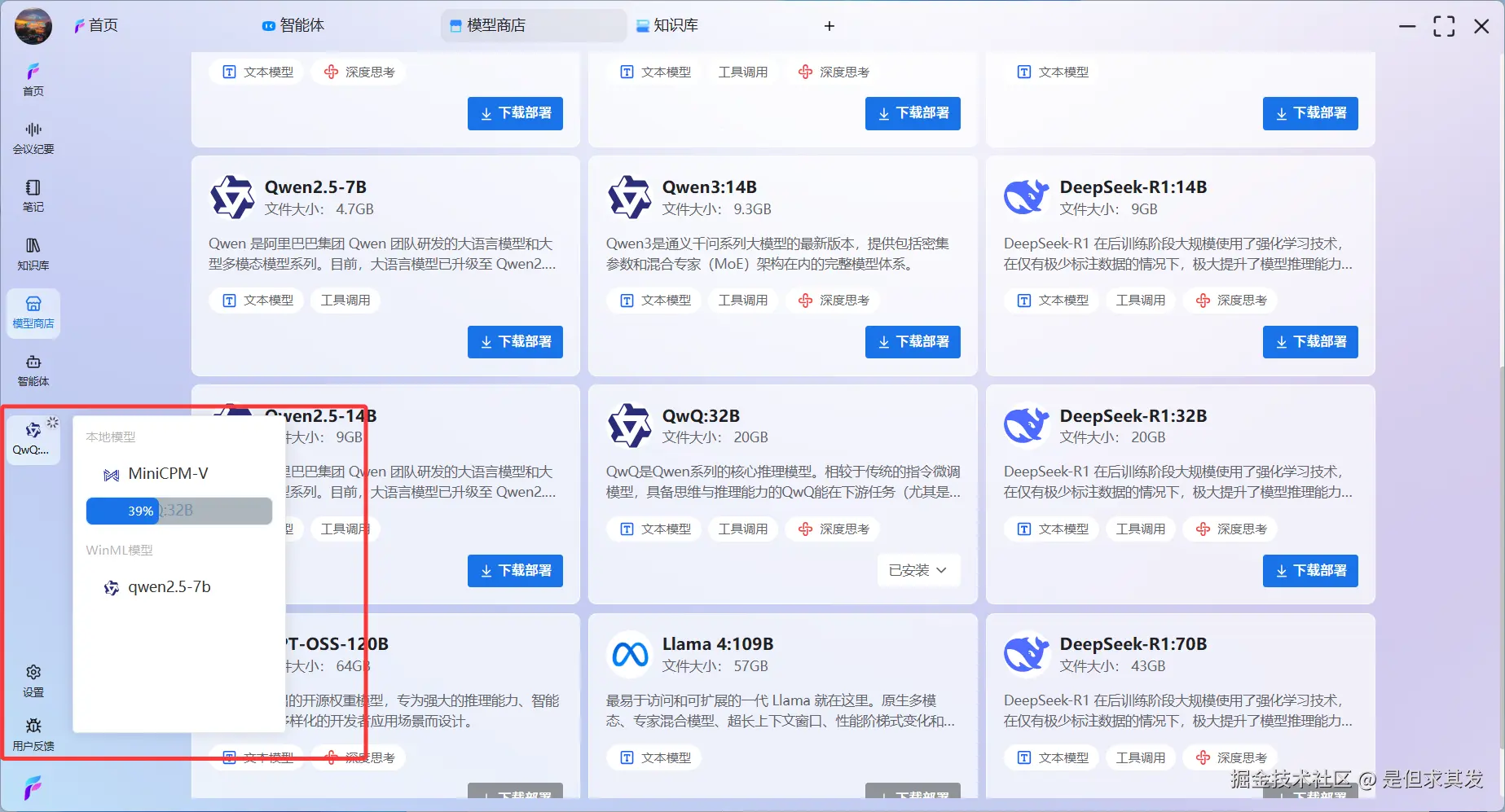Open the 笔记 sidebar icon
This screenshot has height=812, width=1505.
(x=33, y=195)
